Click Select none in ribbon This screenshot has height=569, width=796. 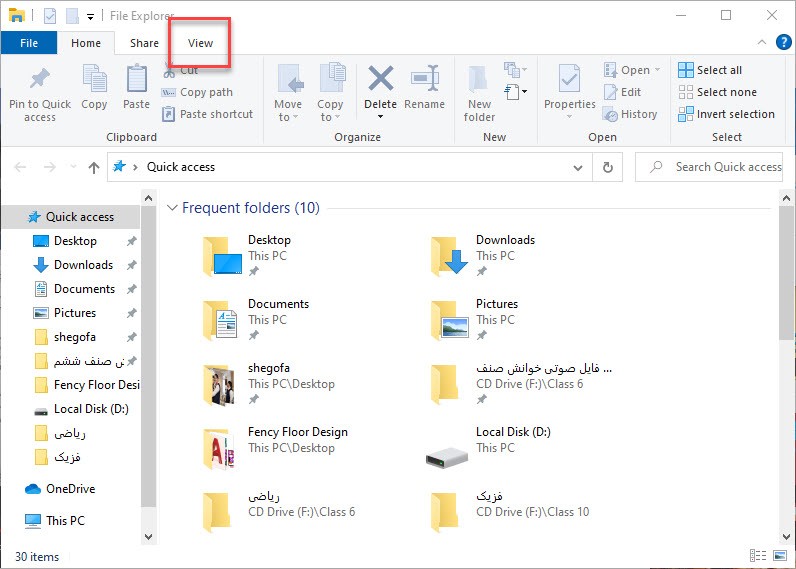[717, 92]
